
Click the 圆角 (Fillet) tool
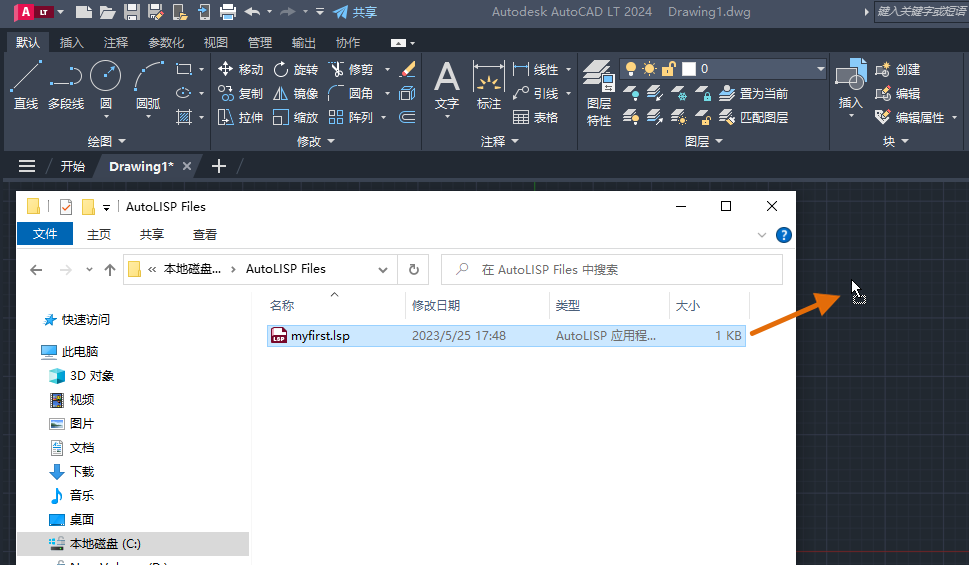point(350,93)
